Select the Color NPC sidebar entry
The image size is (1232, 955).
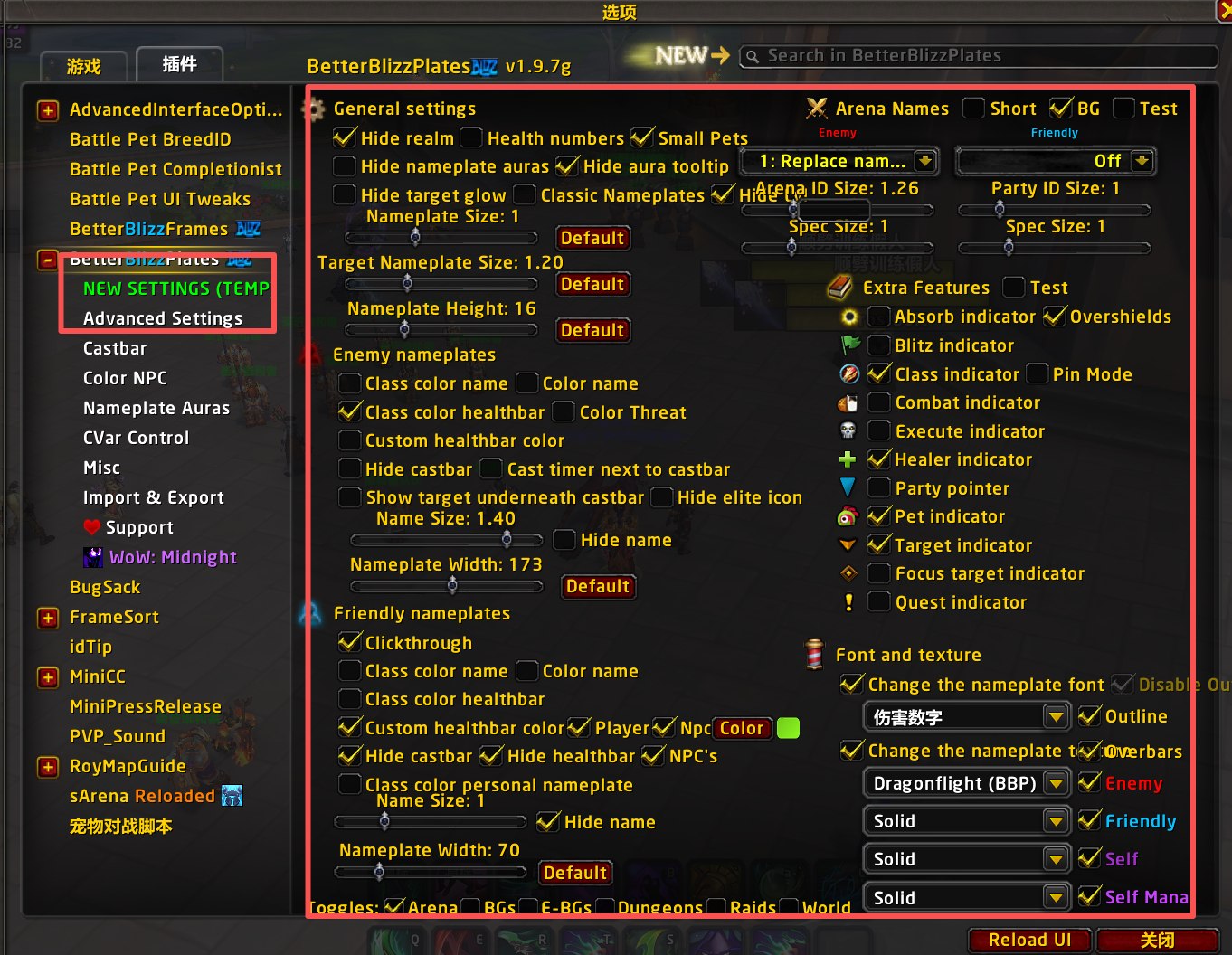[x=125, y=378]
